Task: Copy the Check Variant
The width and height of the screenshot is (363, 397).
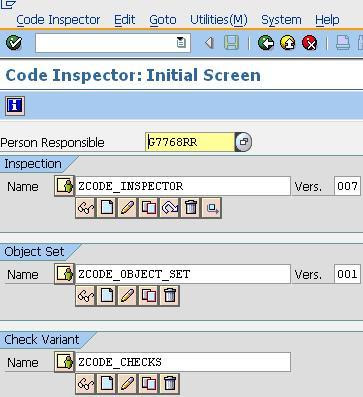Action: [x=149, y=384]
